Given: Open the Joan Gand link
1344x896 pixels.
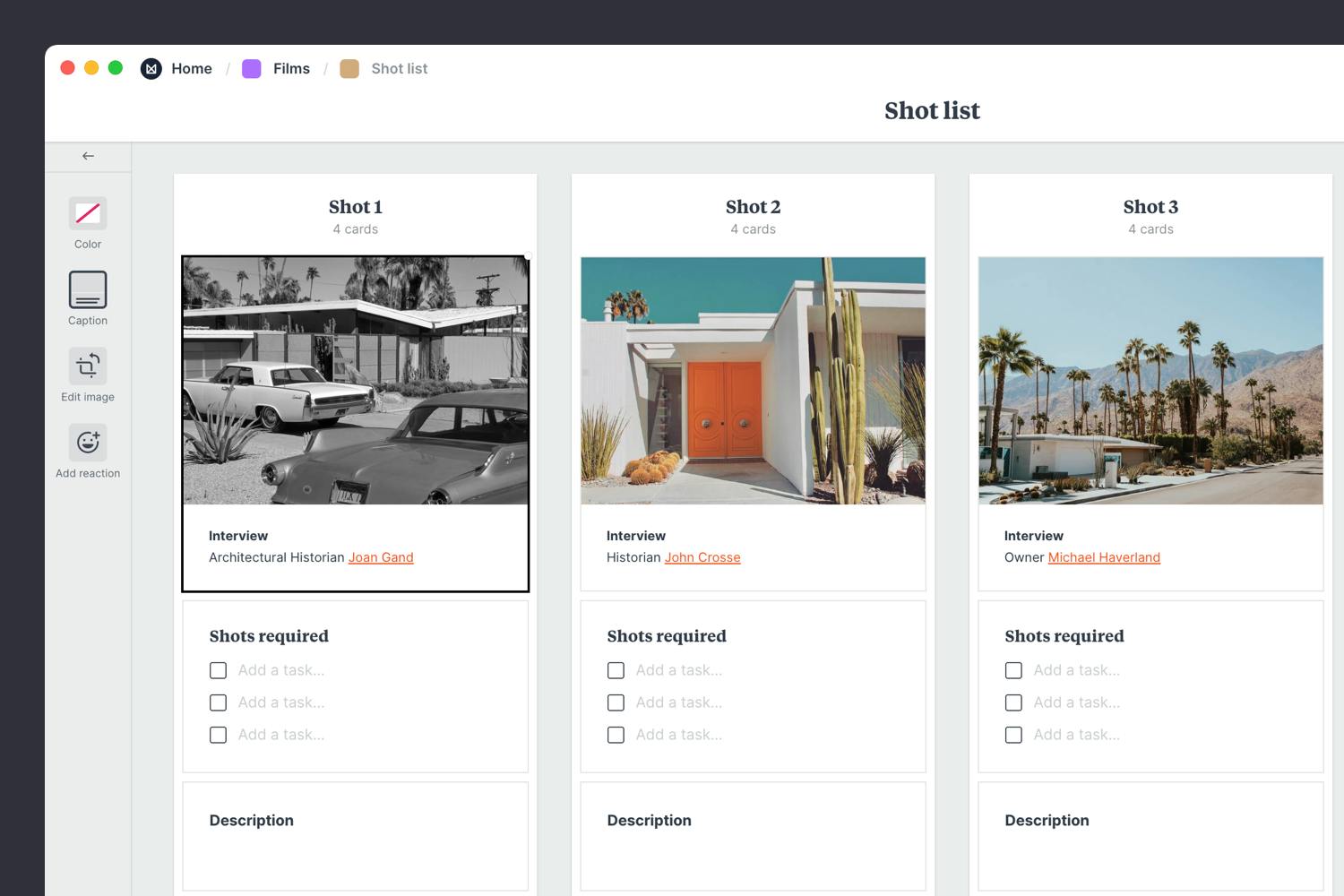Looking at the screenshot, I should coord(381,556).
